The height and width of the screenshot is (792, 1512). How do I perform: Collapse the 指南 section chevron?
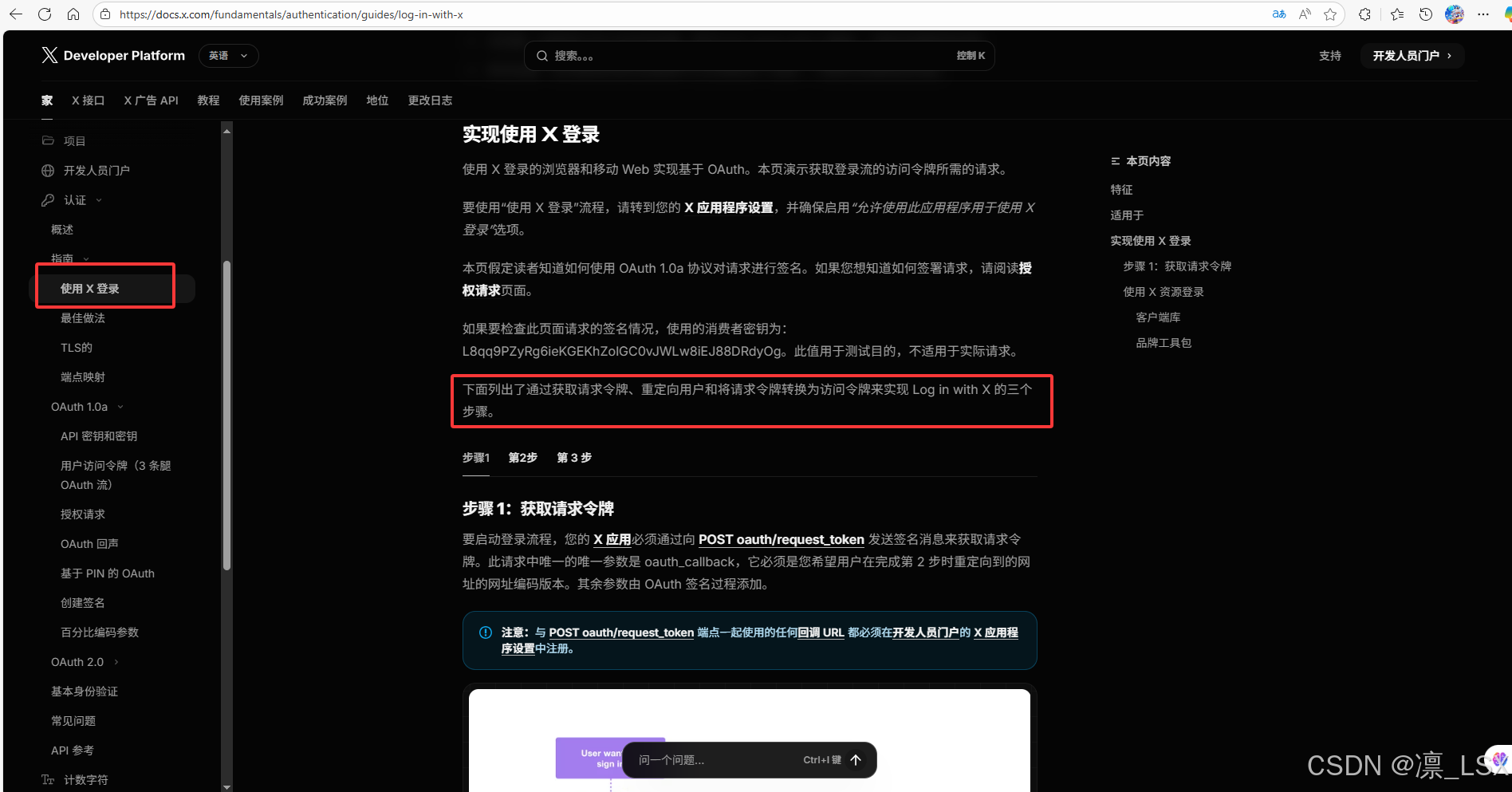coord(86,259)
